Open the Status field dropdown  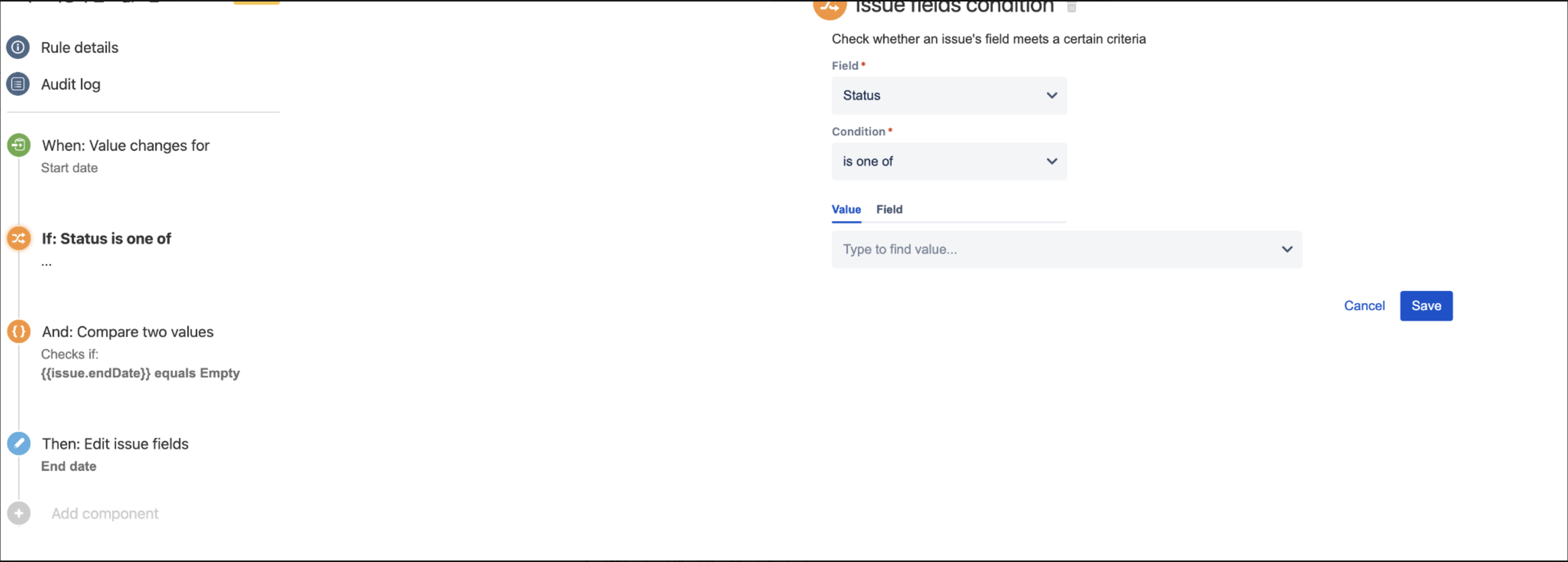click(949, 96)
